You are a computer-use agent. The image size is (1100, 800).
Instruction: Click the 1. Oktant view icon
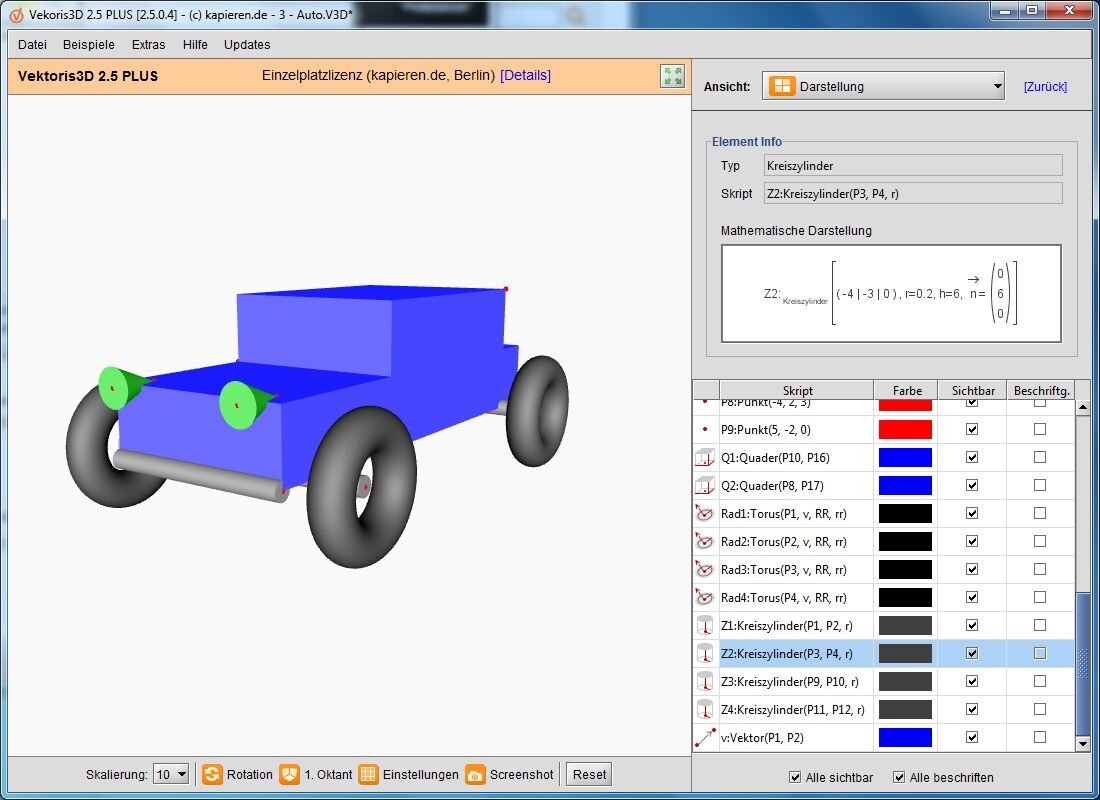[289, 775]
